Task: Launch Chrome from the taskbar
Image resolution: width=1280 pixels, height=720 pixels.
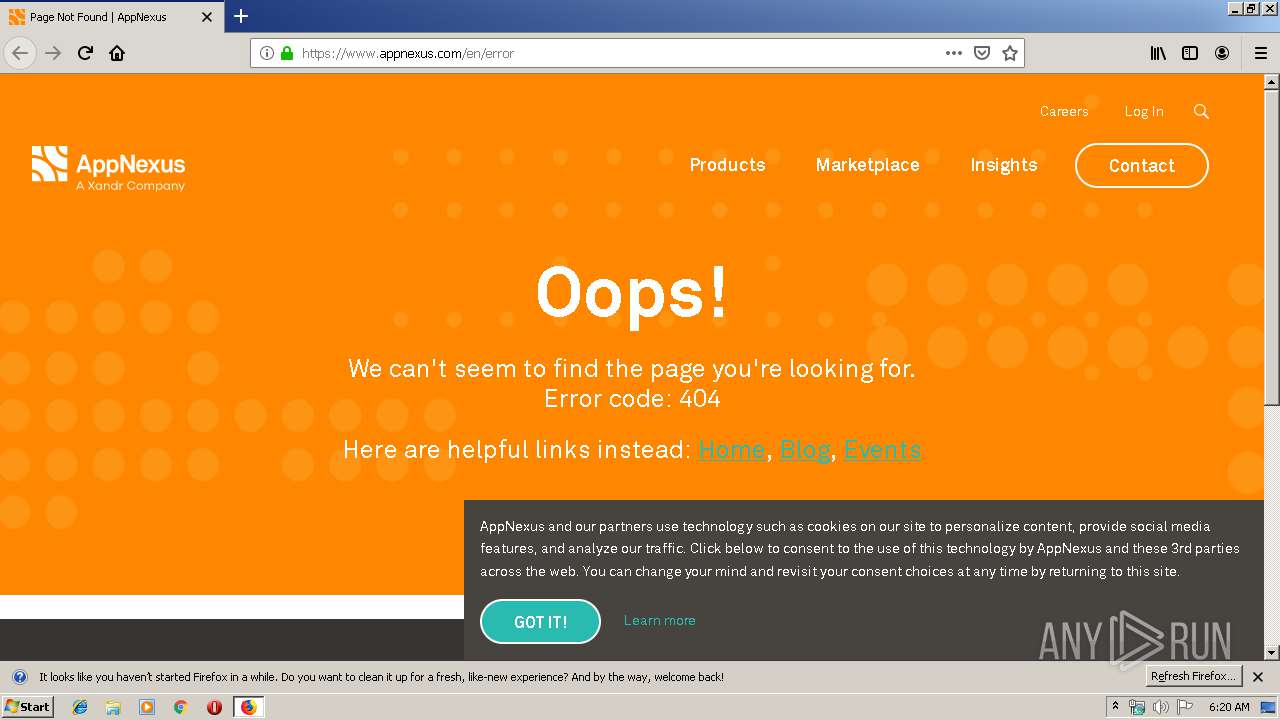Action: (x=180, y=707)
